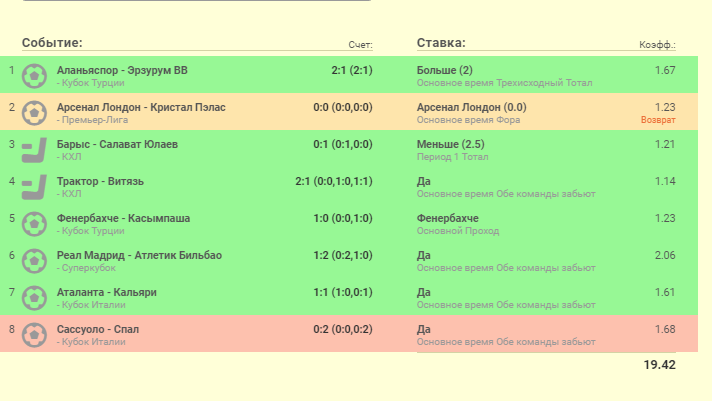Select event name Арсенал Лондон - Кристал Пэлас
Screen dimensions: 712x401
coord(141,108)
